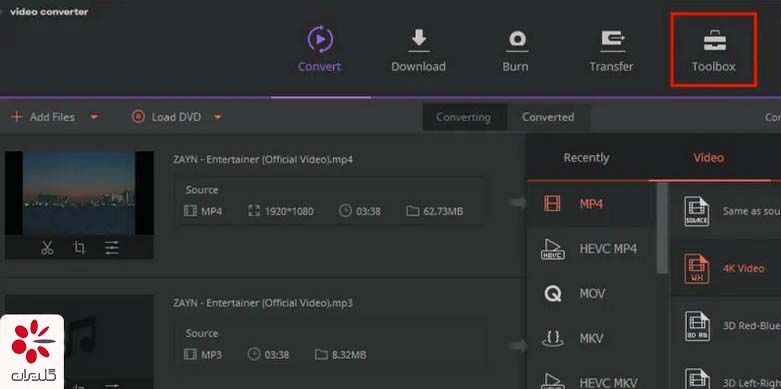Click the file name ZAYN - Entertainer (Official Video).mp3
The image size is (781, 389).
coord(263,303)
